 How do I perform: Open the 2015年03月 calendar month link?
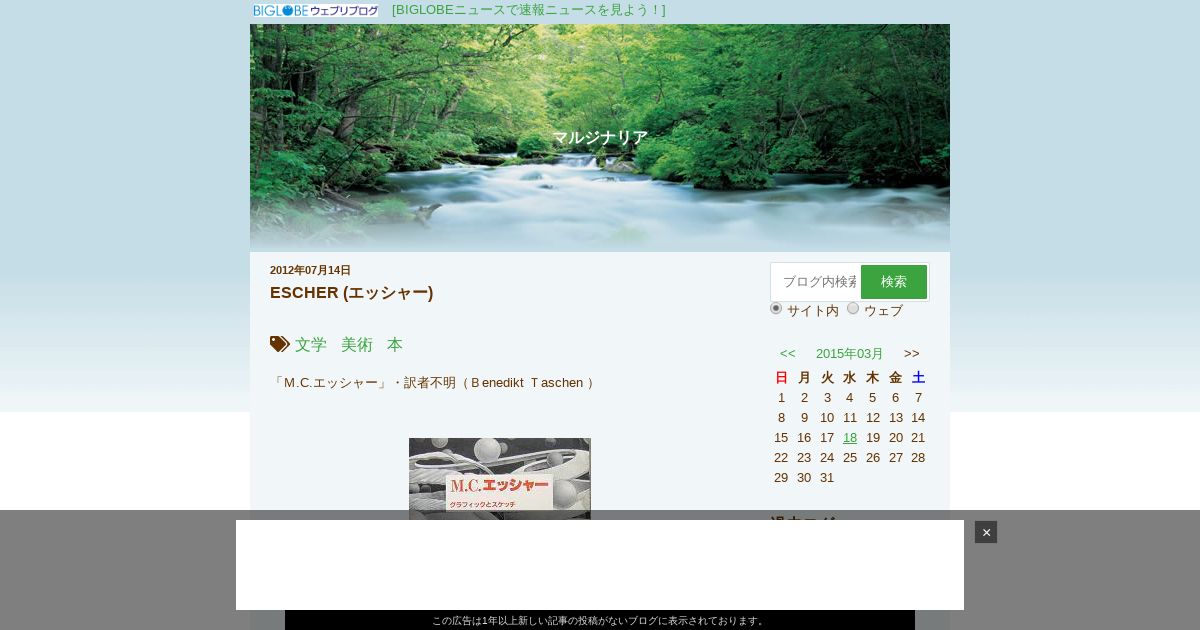(850, 353)
